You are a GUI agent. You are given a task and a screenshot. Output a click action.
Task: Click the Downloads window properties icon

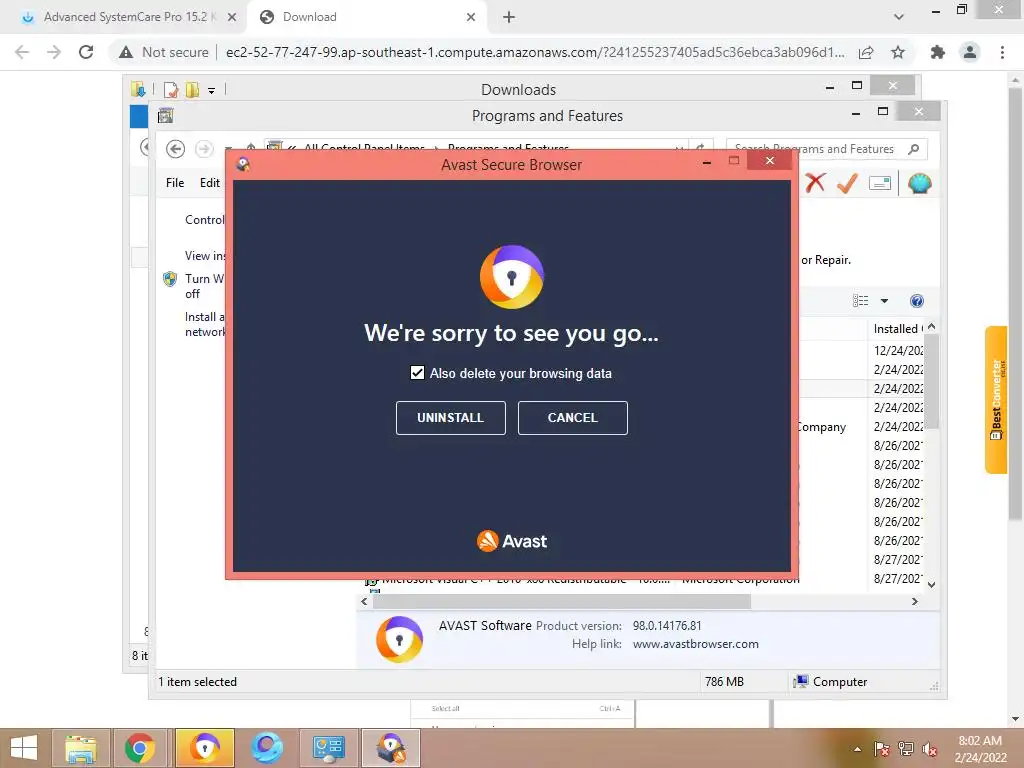[x=171, y=89]
